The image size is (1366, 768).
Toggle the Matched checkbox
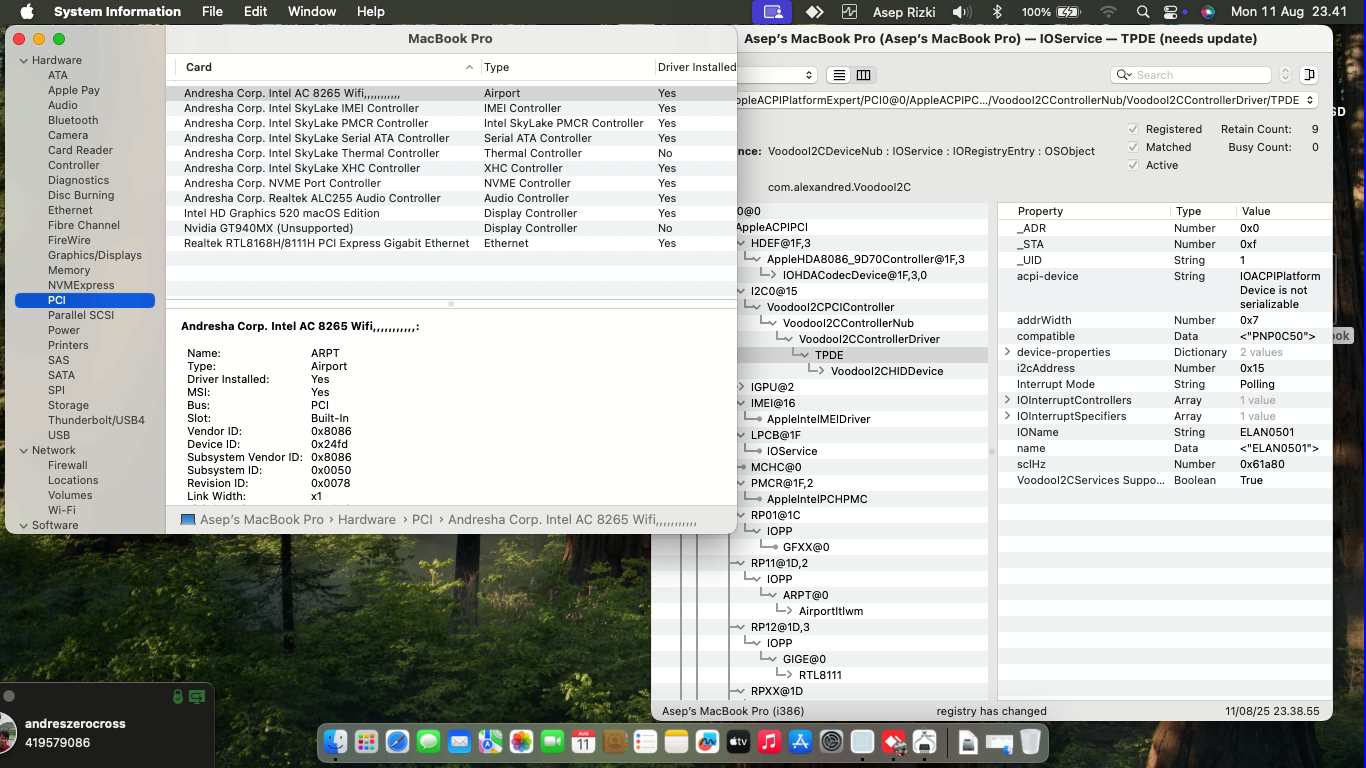coord(1133,147)
